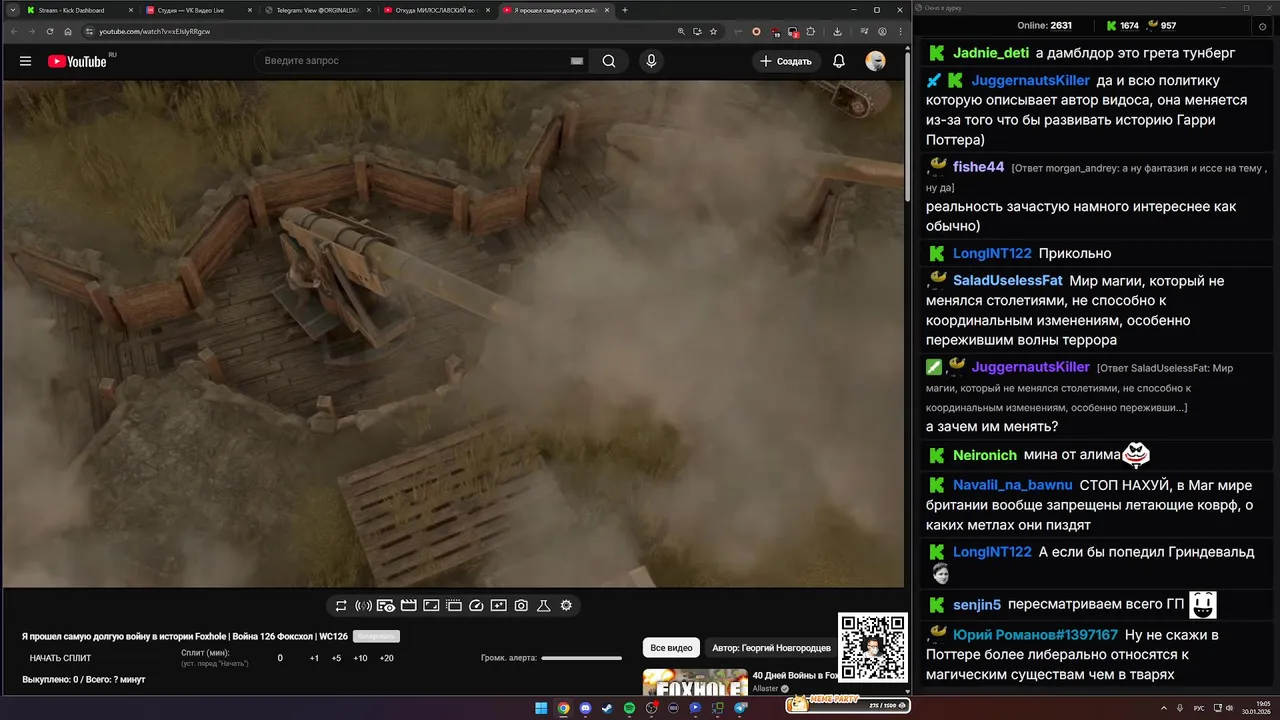Switch to the Telegram View tab
Screen dimensions: 1280x720
tap(318, 10)
